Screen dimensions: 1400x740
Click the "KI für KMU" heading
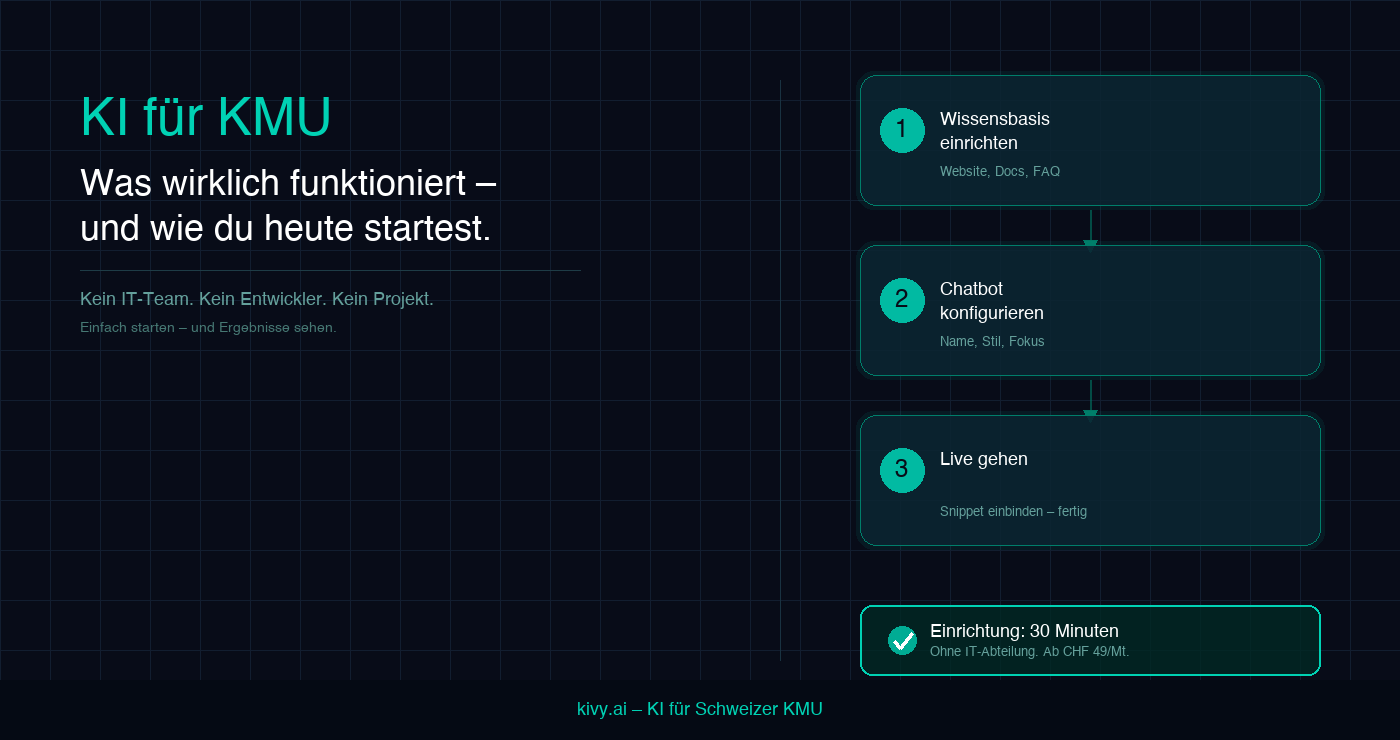[205, 117]
